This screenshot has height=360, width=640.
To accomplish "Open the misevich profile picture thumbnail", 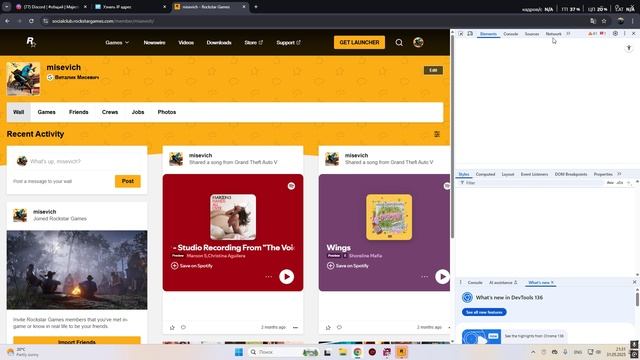I will click(23, 79).
